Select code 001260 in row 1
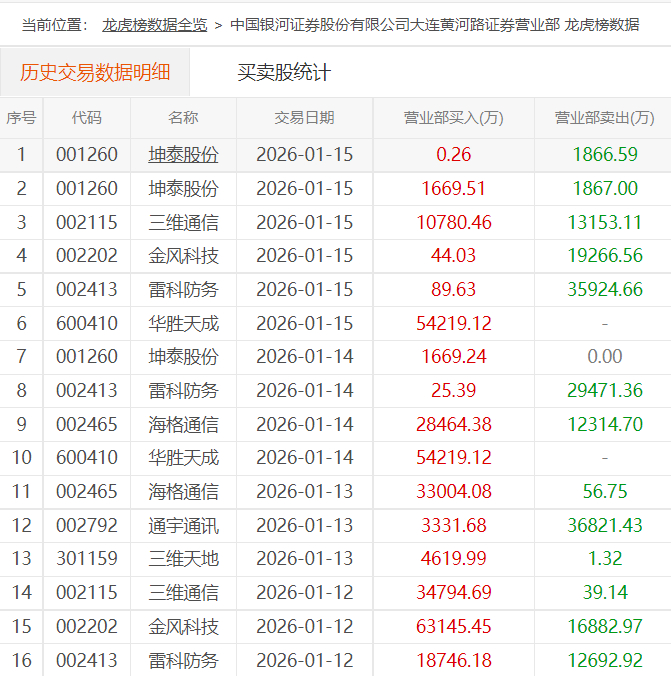Image resolution: width=671 pixels, height=676 pixels. [x=87, y=155]
